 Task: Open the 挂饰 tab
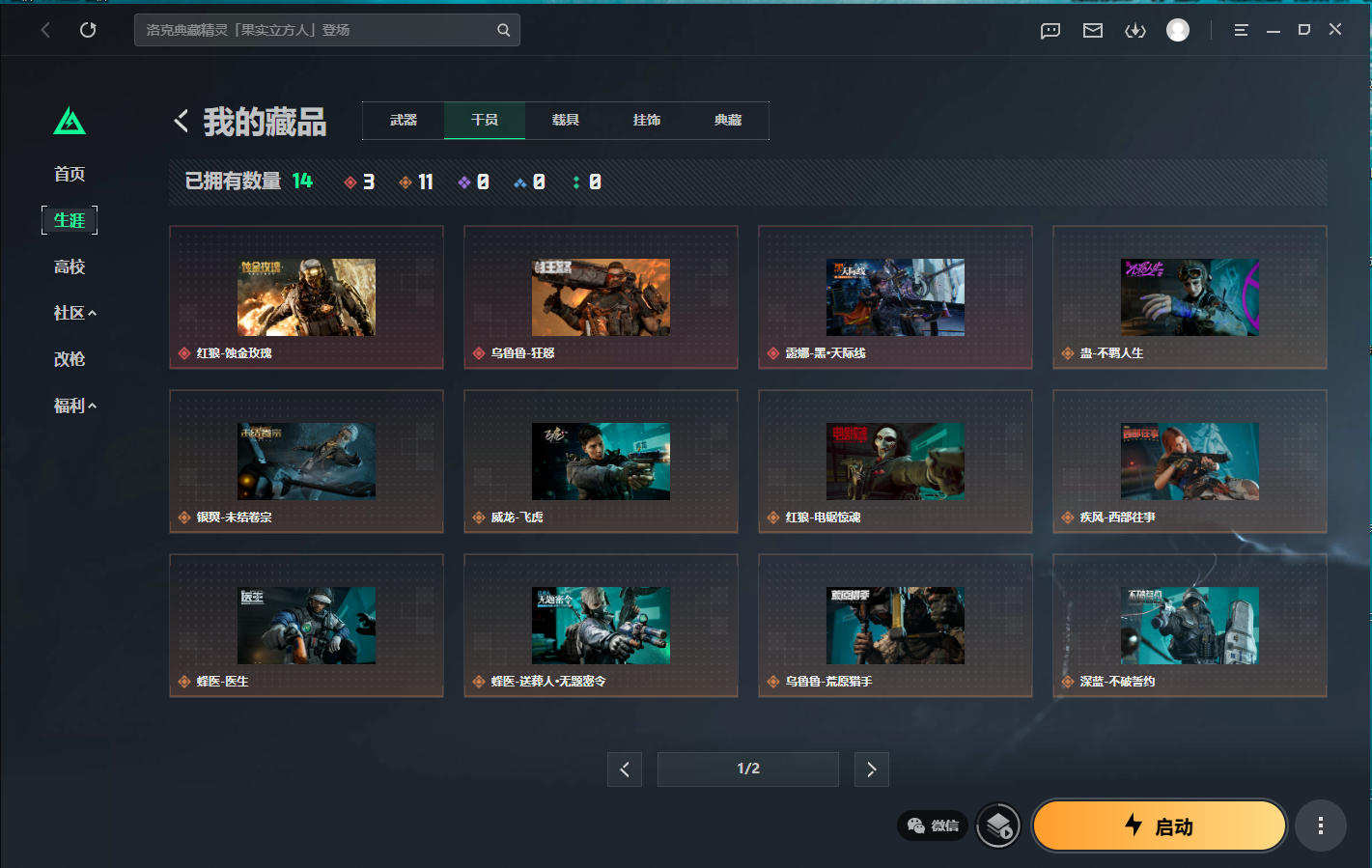[x=647, y=121]
